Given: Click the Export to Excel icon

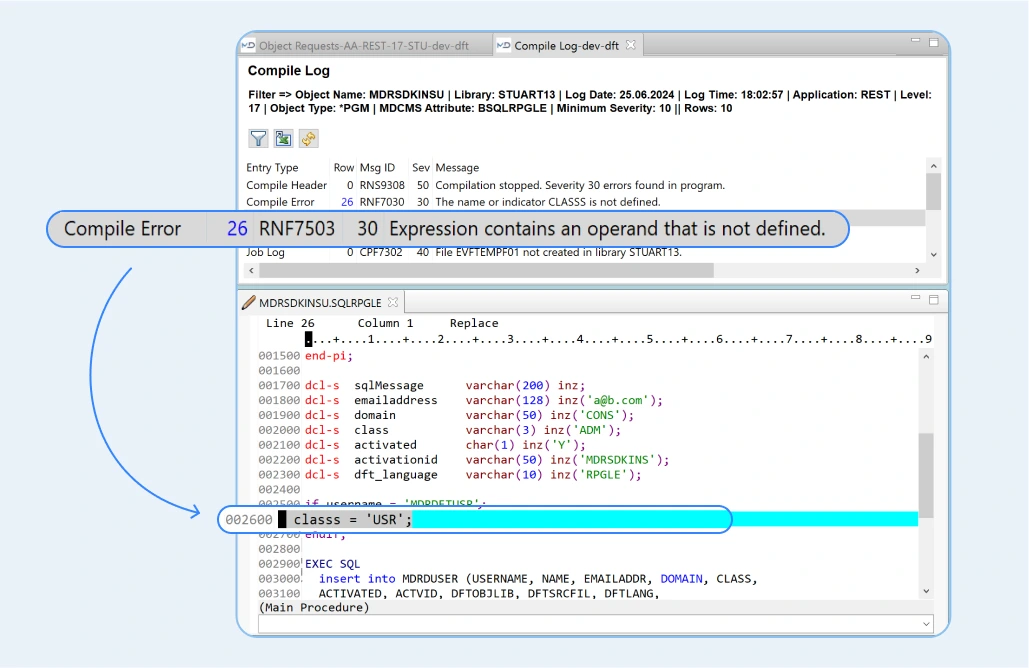Looking at the screenshot, I should tap(284, 139).
